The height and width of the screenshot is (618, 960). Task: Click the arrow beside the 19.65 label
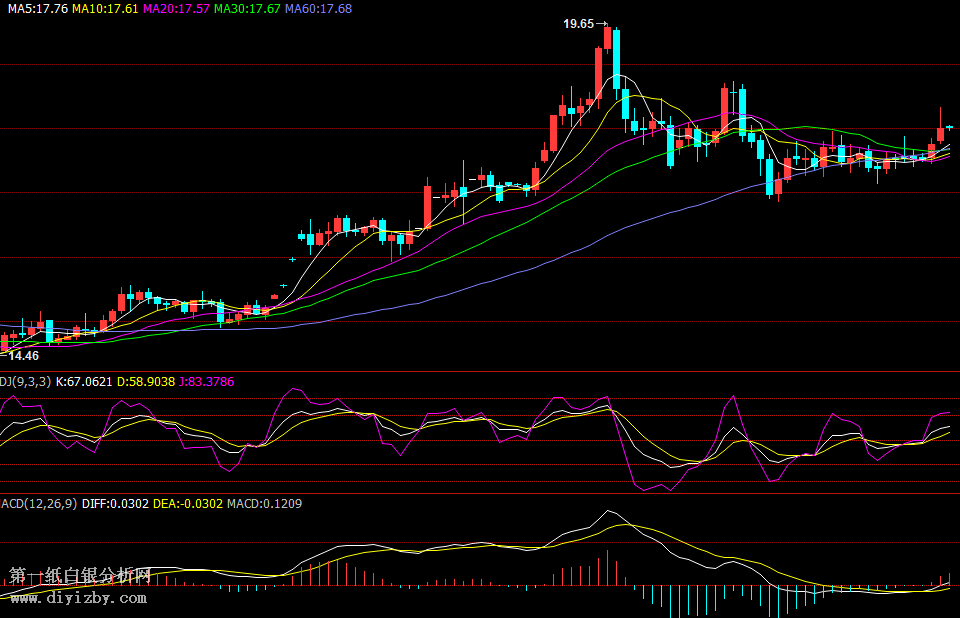pyautogui.click(x=602, y=24)
